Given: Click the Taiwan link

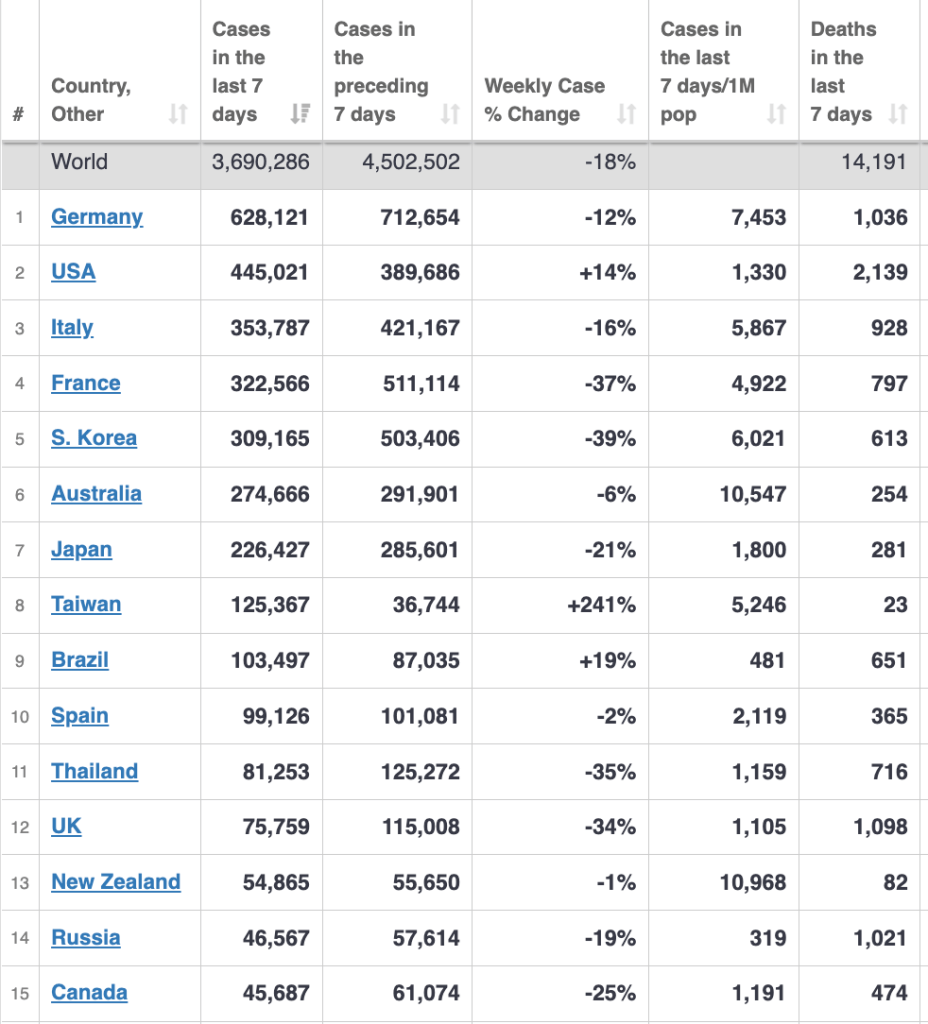Looking at the screenshot, I should pyautogui.click(x=86, y=605).
